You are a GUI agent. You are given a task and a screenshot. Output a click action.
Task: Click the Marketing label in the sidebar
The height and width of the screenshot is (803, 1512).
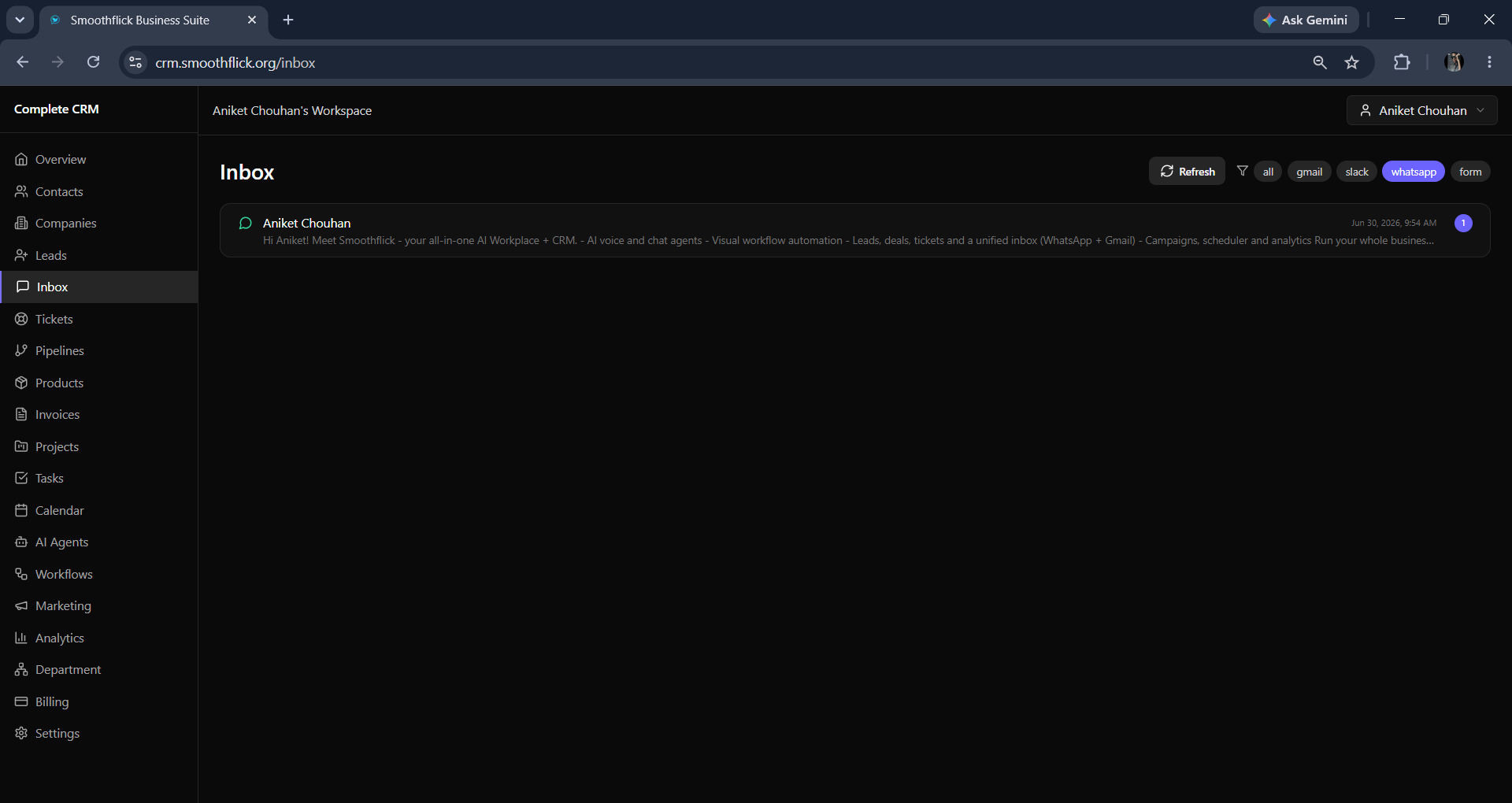coord(63,605)
